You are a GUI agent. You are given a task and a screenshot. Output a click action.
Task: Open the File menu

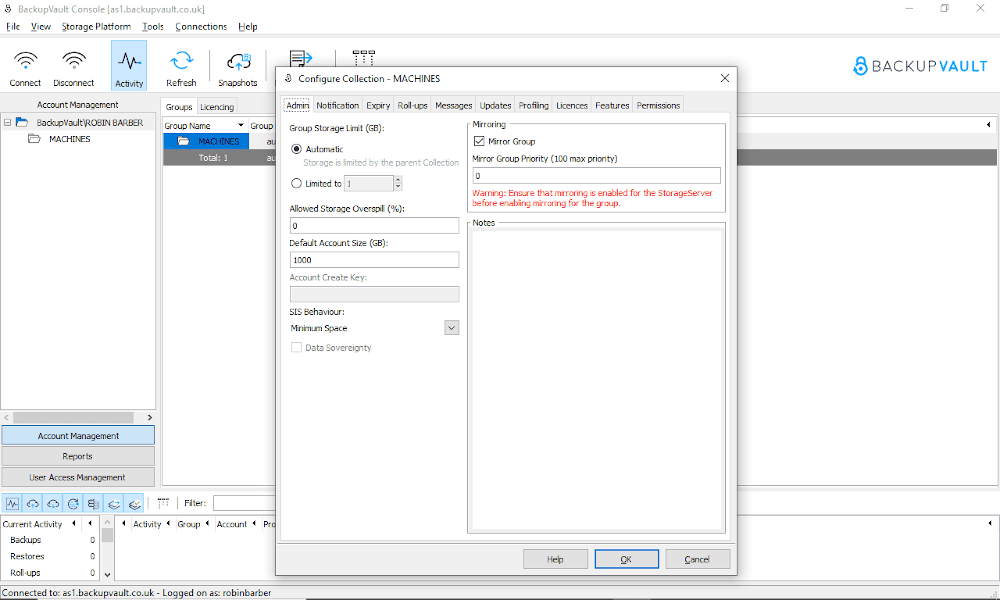(13, 27)
